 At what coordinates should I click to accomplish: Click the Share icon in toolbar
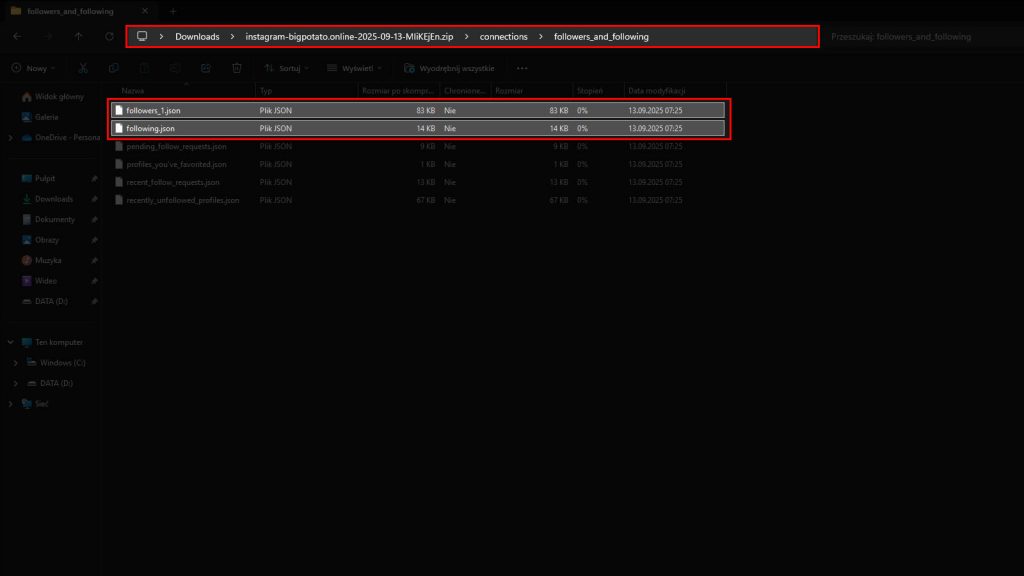206,68
